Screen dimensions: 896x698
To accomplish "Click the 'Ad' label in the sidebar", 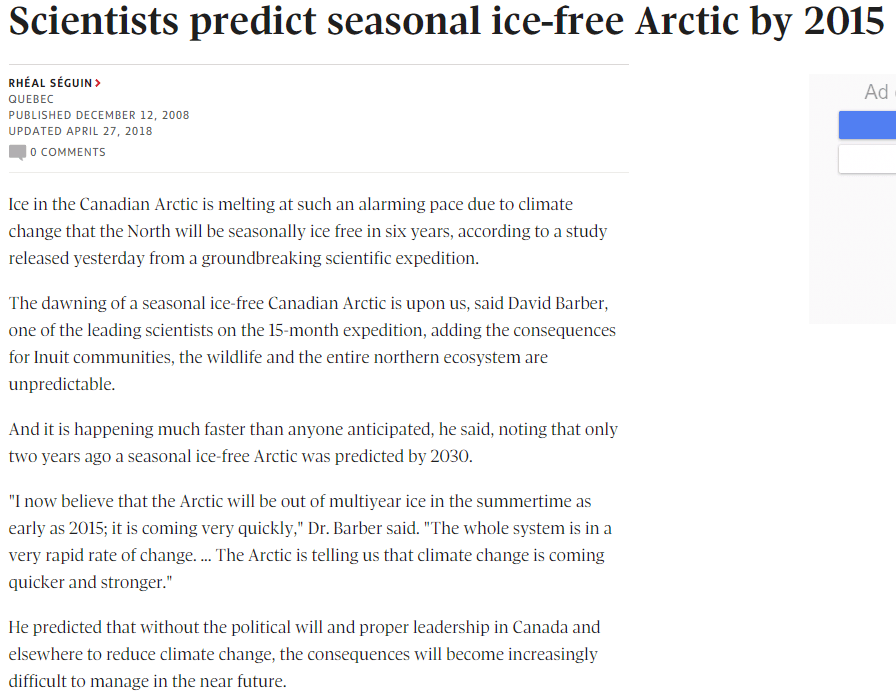I will pos(877,92).
